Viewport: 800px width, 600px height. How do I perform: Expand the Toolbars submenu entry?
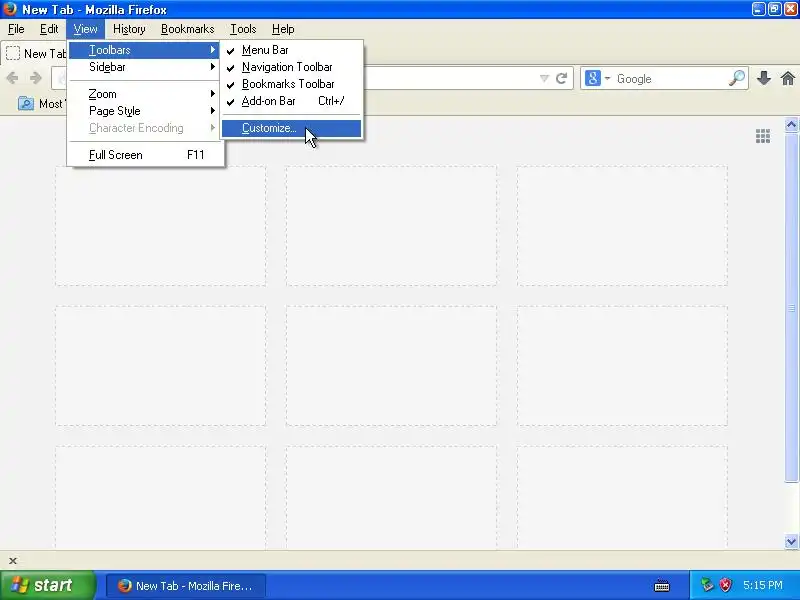click(145, 50)
